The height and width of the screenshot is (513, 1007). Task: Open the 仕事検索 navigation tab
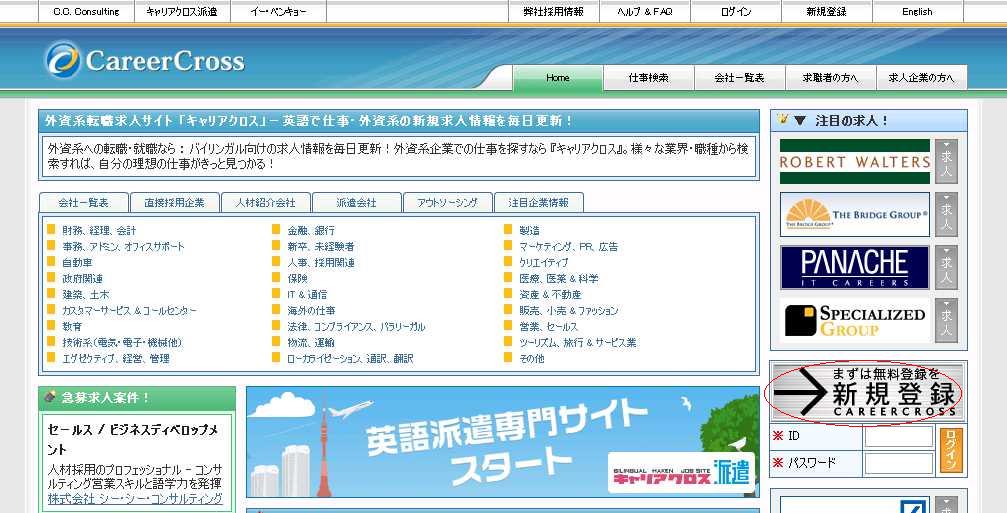pos(648,78)
